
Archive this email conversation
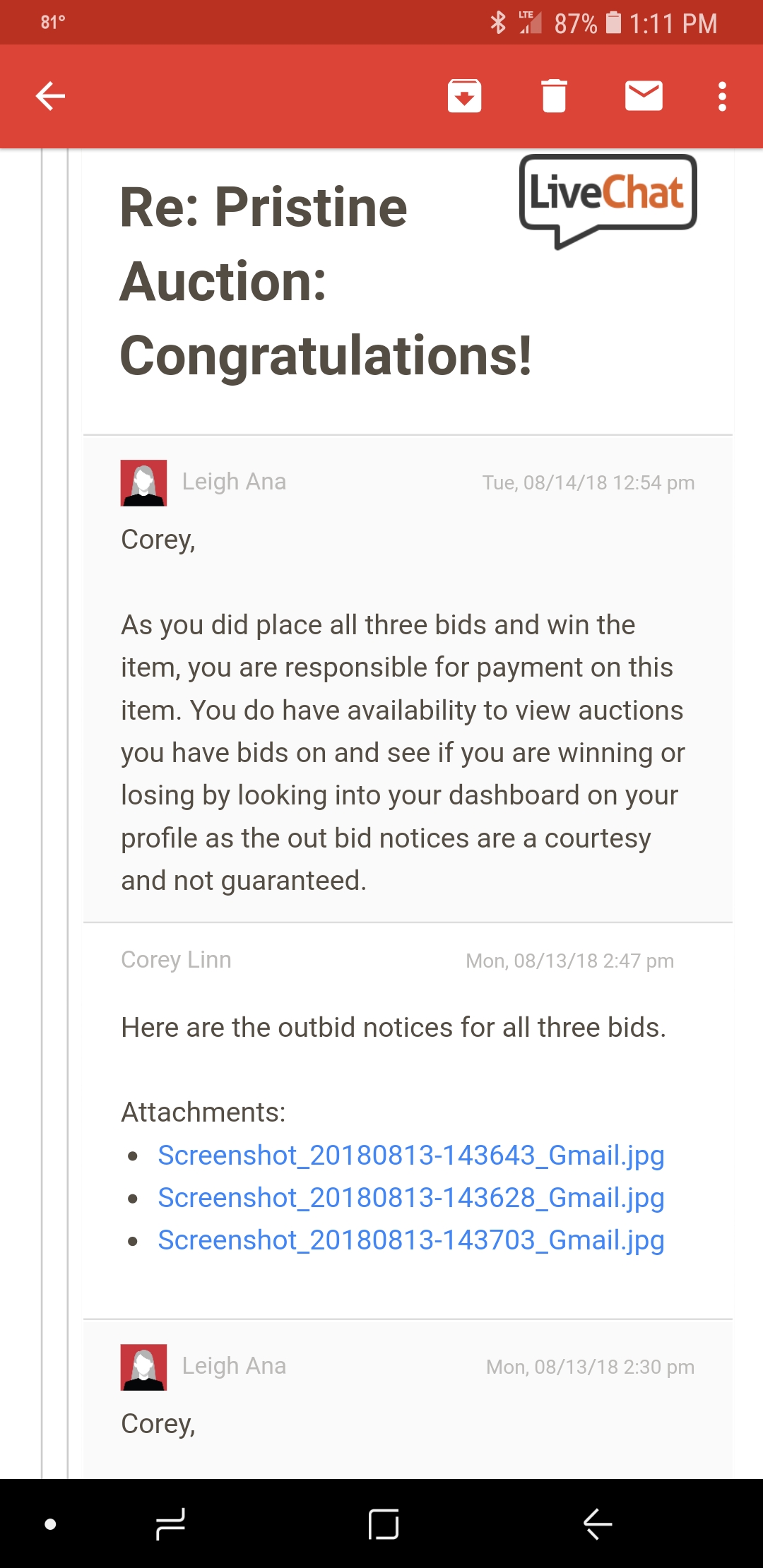[x=464, y=96]
